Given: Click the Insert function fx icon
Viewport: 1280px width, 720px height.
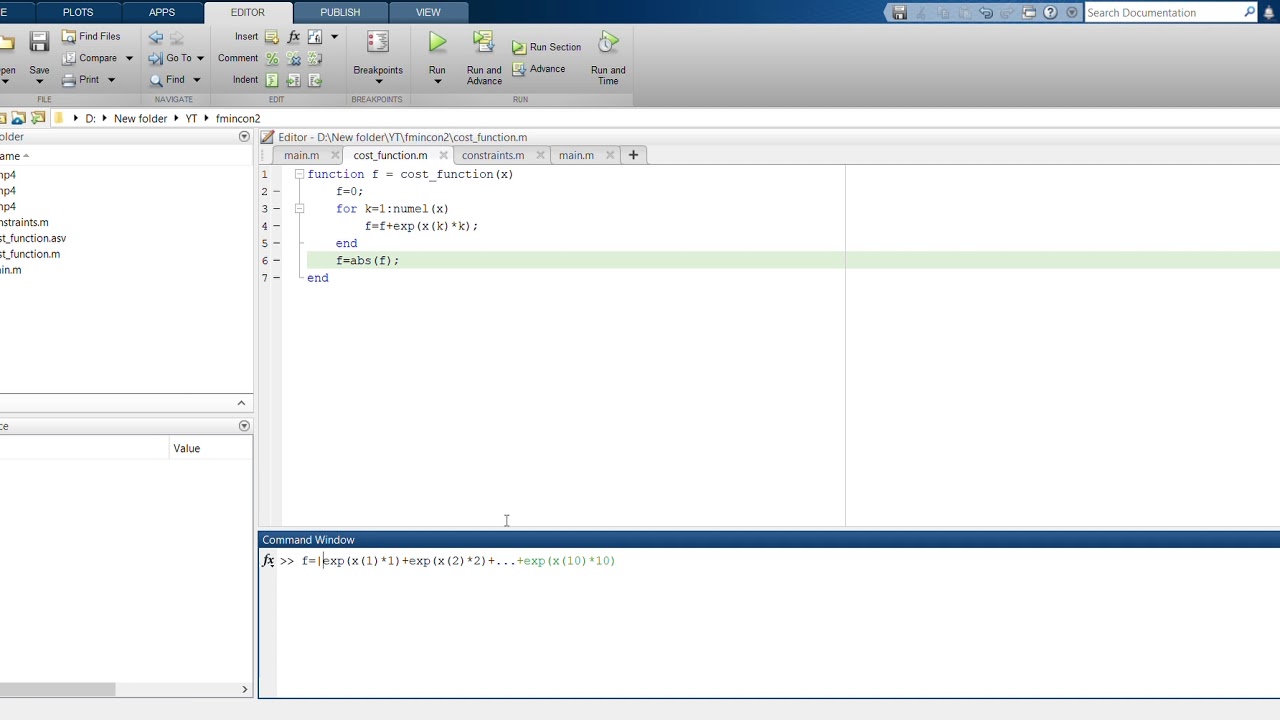Looking at the screenshot, I should pos(294,37).
